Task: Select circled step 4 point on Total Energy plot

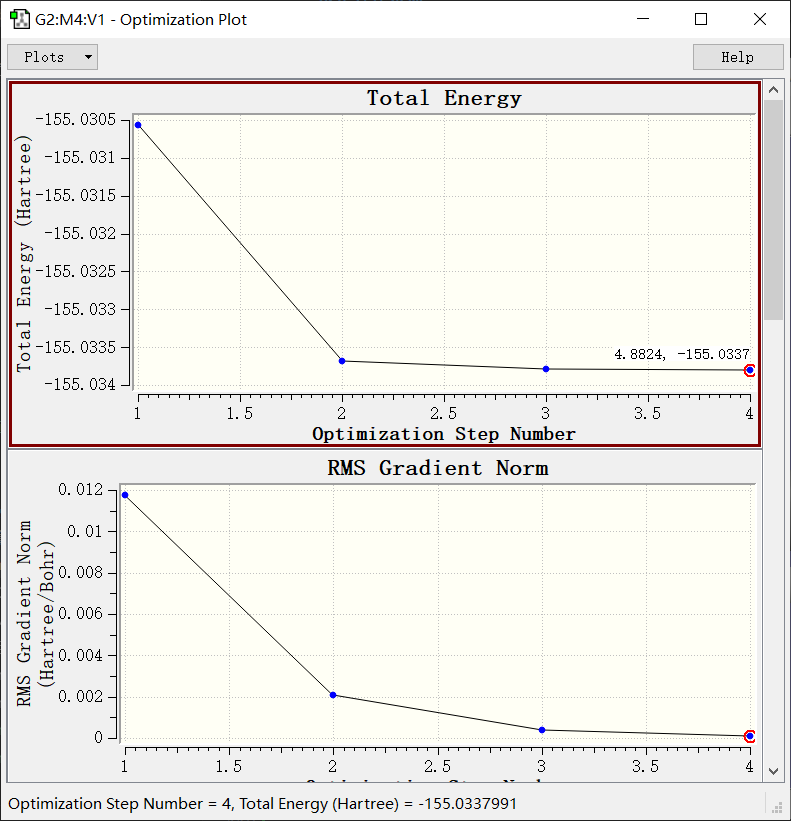Action: click(x=750, y=370)
